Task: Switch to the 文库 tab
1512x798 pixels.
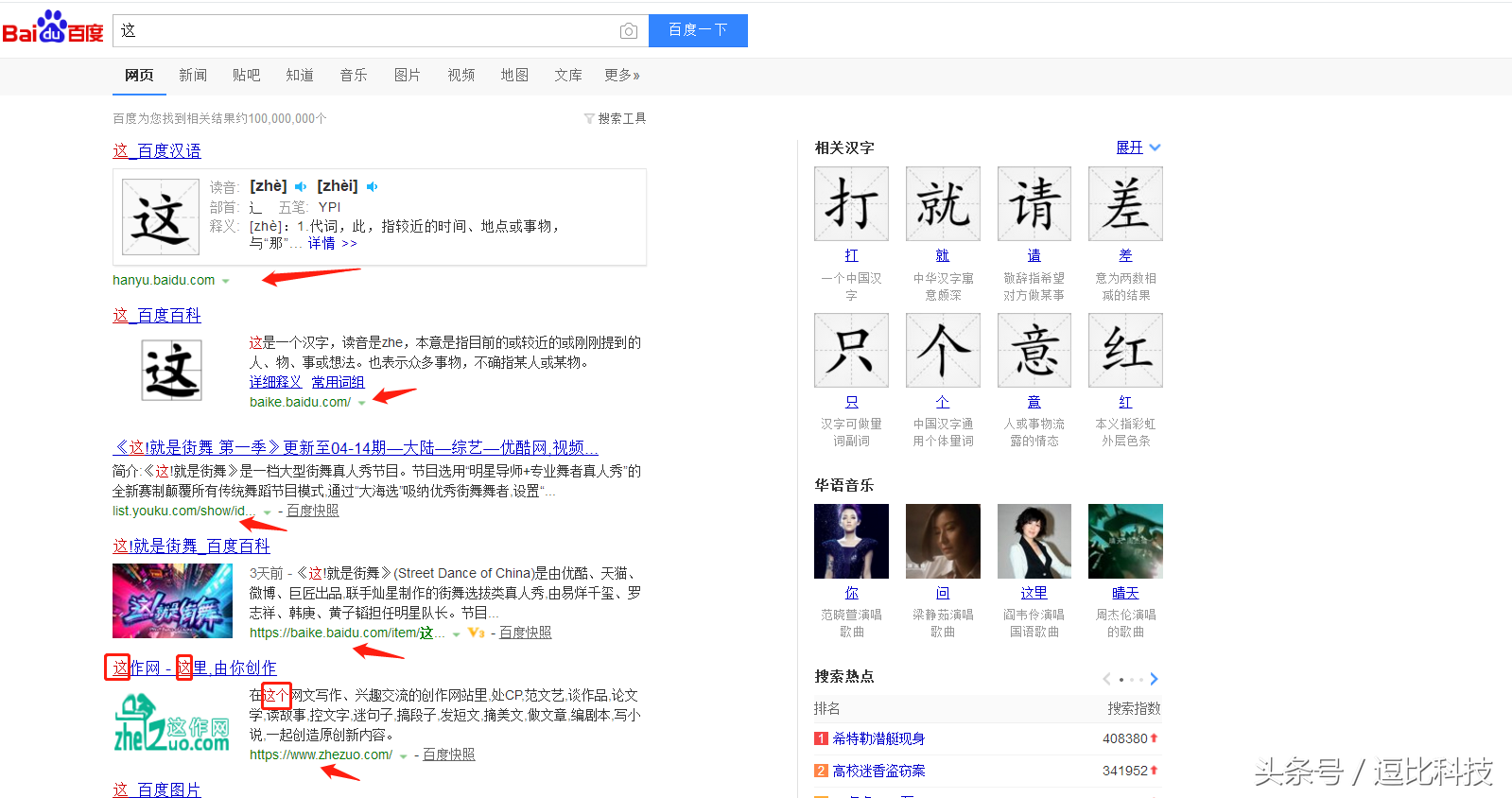Action: pos(568,75)
